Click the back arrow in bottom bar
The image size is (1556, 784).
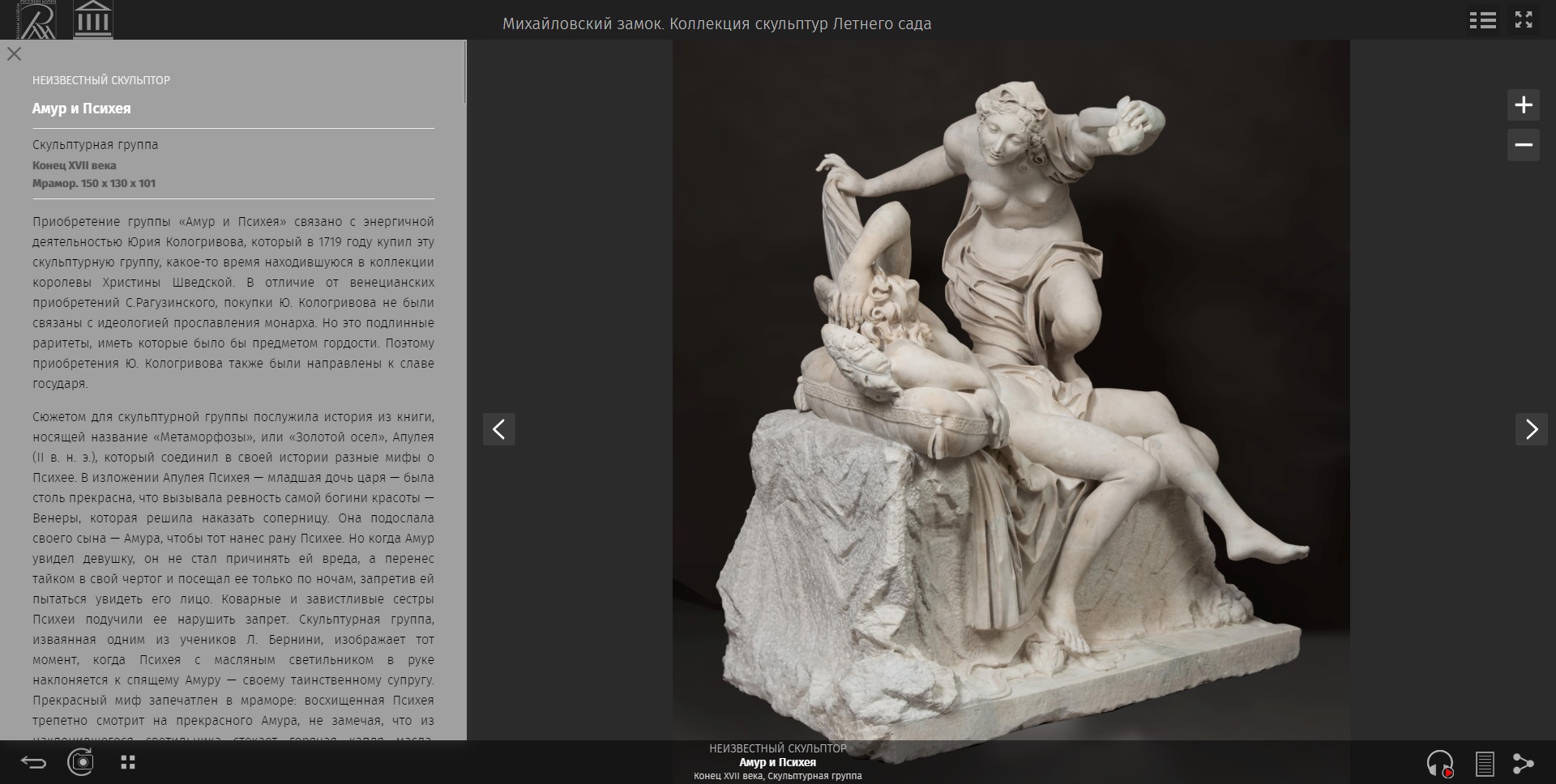point(33,762)
